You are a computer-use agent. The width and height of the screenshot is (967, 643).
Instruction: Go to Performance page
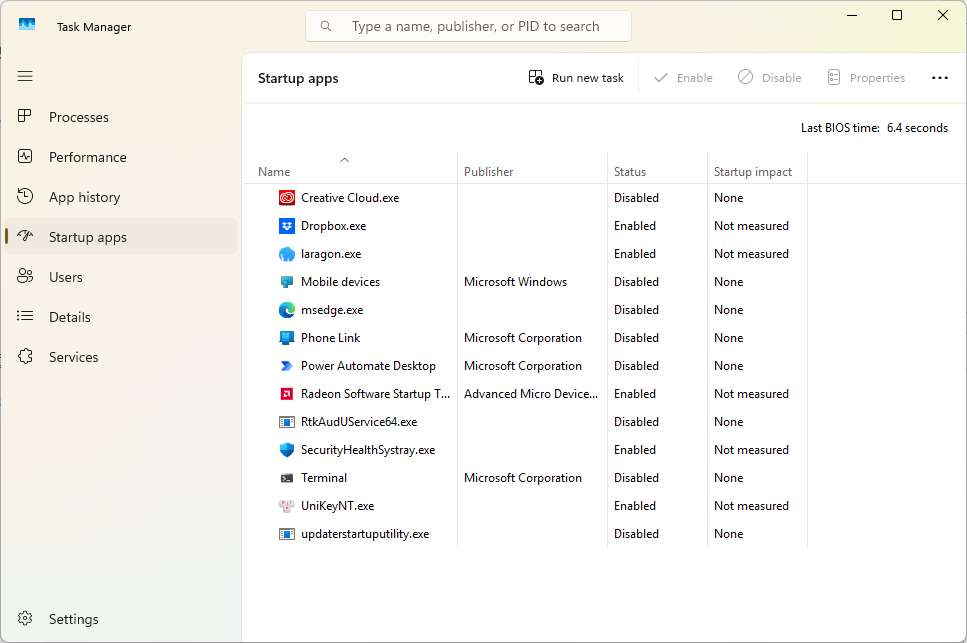121,157
